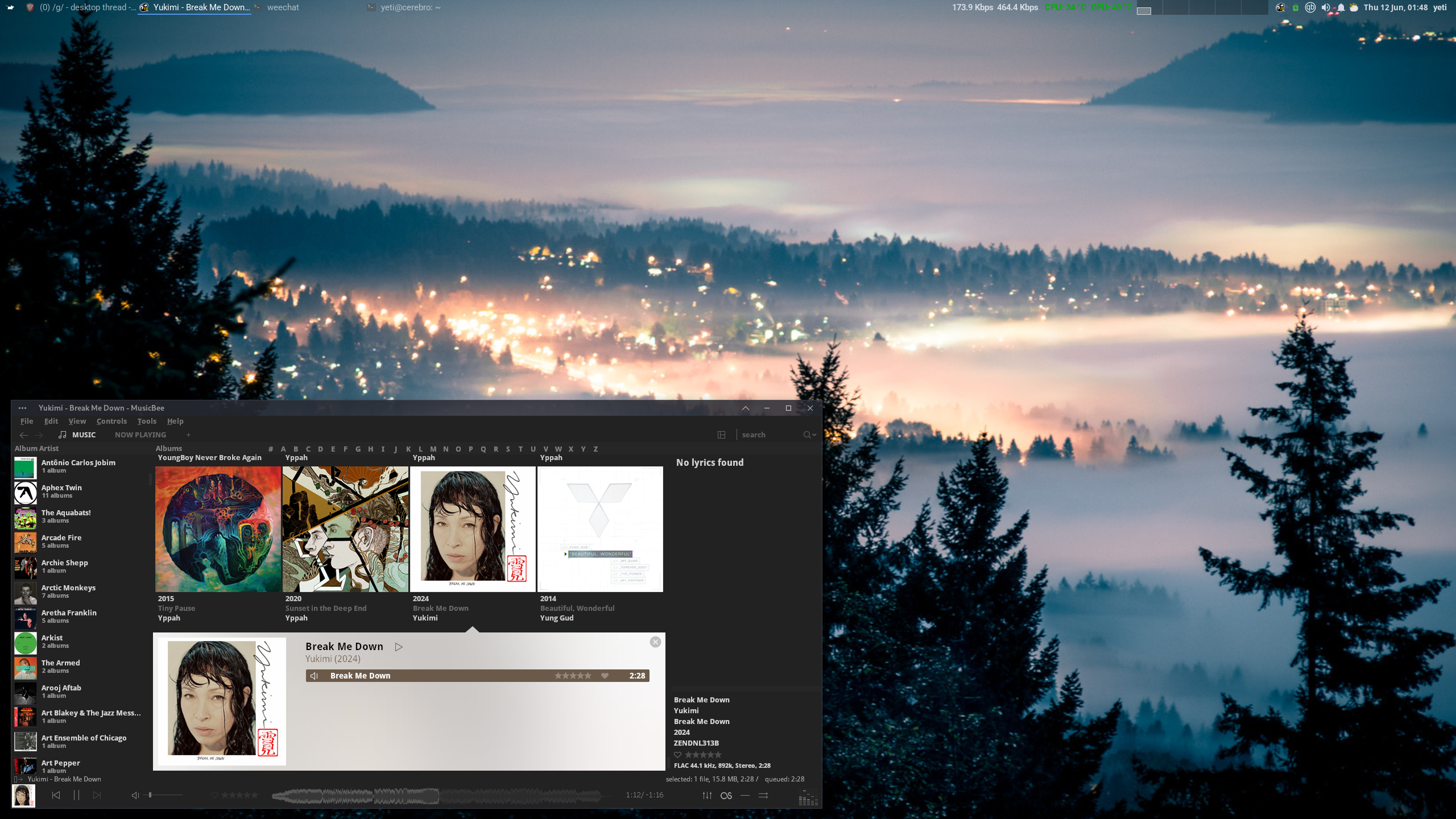Open the File menu
Image resolution: width=1456 pixels, height=819 pixels.
(27, 421)
